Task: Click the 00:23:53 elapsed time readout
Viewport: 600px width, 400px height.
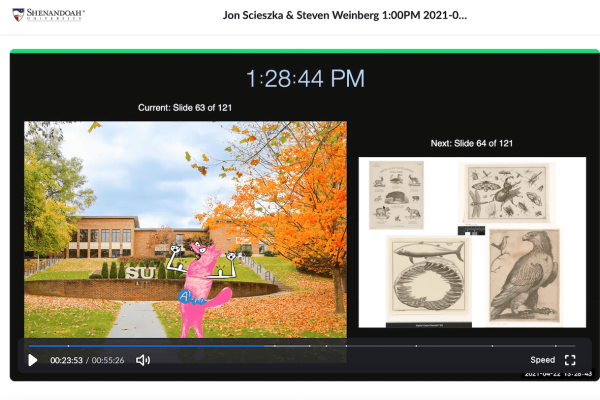Action: [x=66, y=361]
